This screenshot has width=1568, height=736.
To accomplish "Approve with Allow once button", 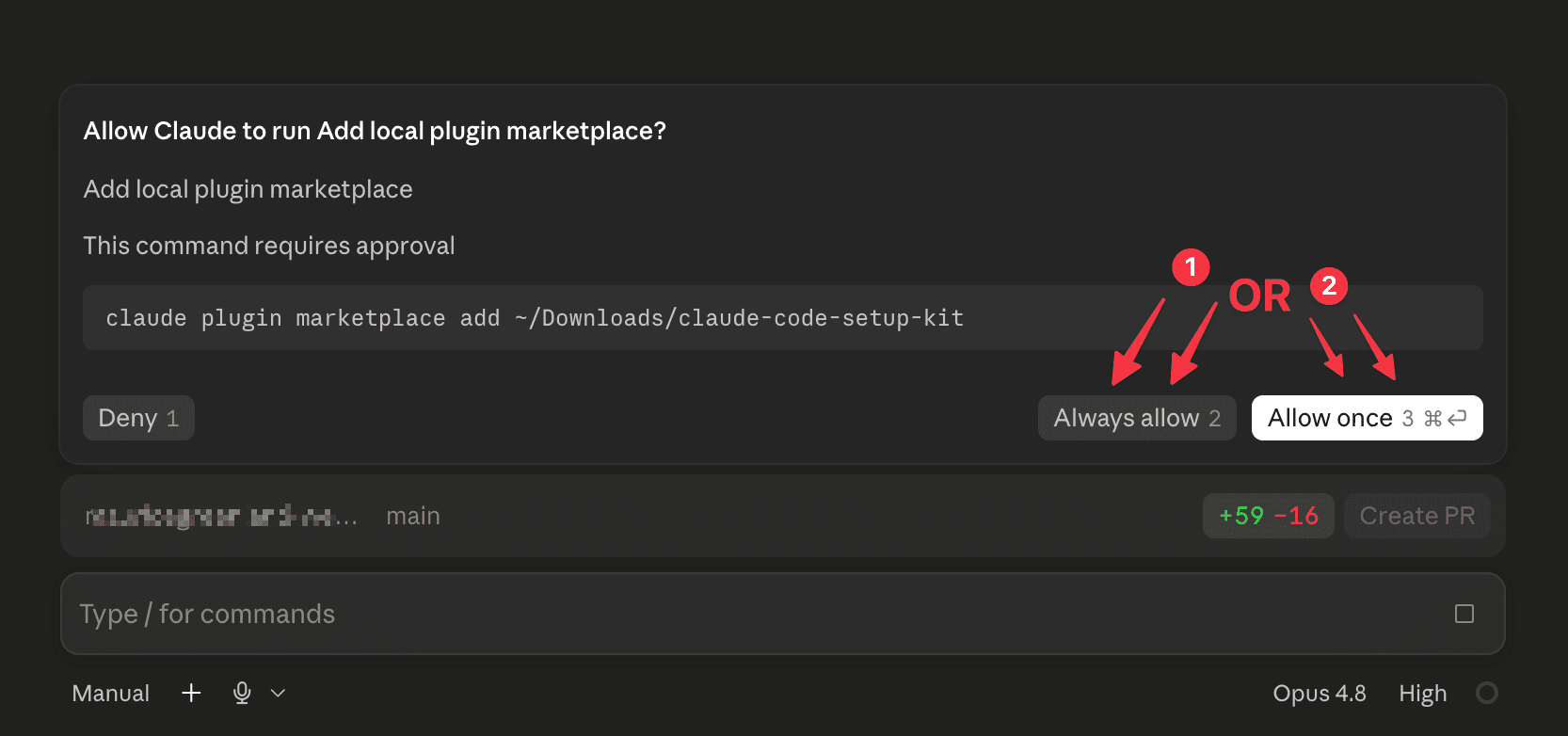I will coord(1367,418).
